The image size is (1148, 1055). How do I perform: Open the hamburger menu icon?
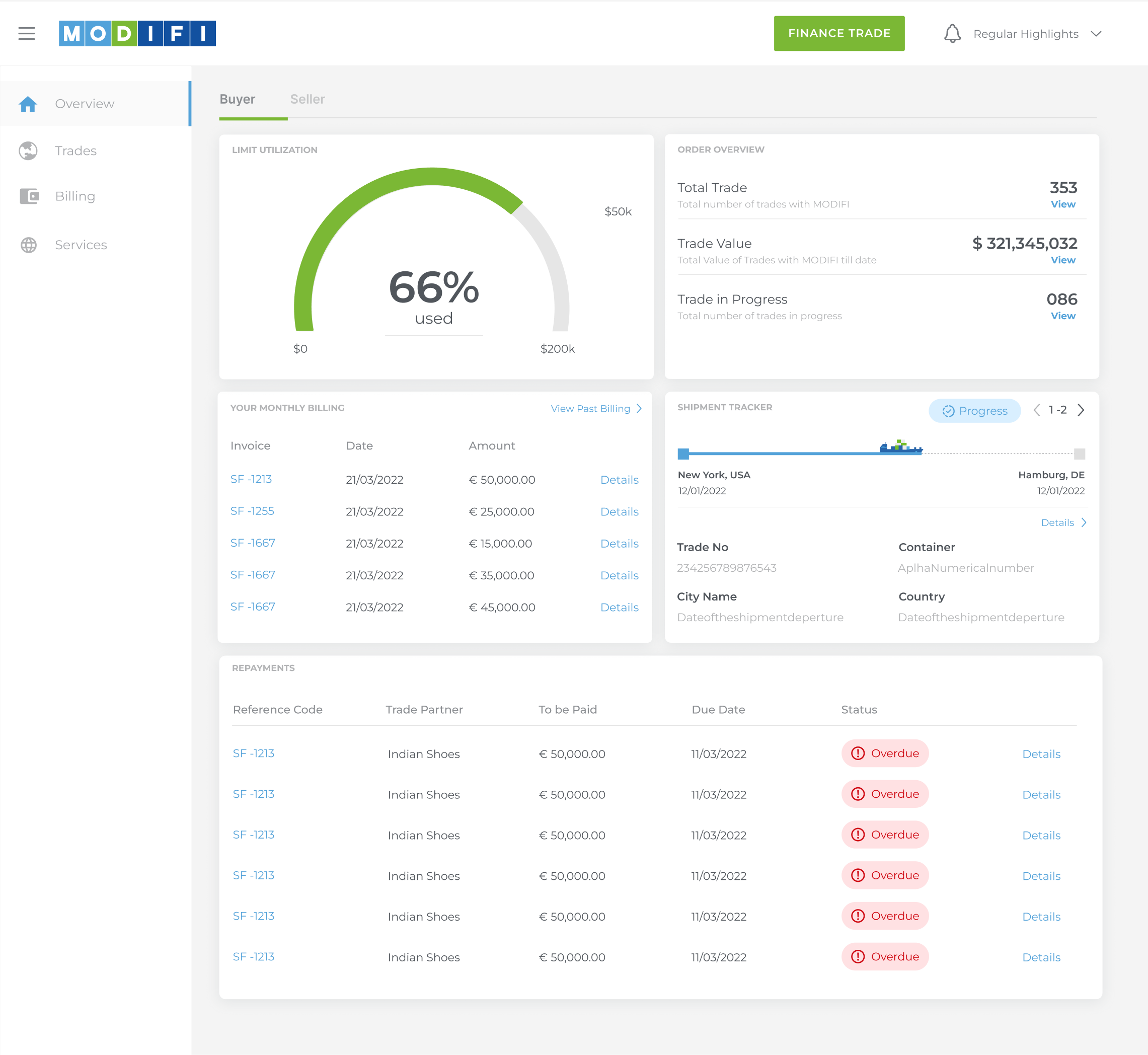[x=26, y=33]
